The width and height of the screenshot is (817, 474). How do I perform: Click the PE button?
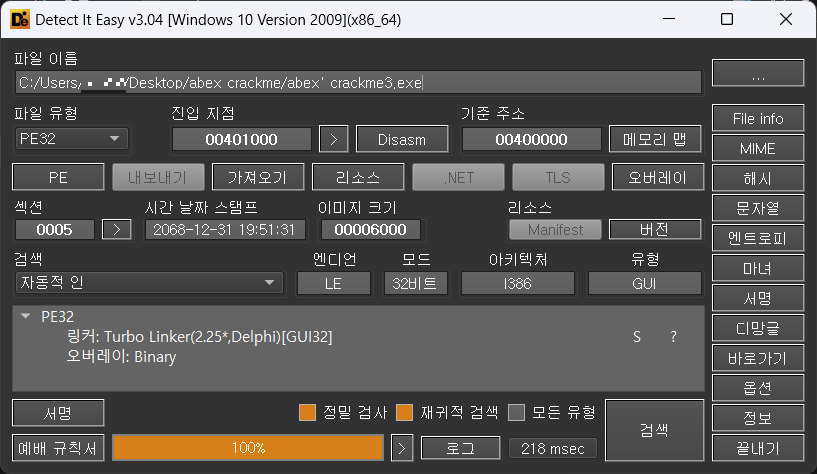(58, 178)
